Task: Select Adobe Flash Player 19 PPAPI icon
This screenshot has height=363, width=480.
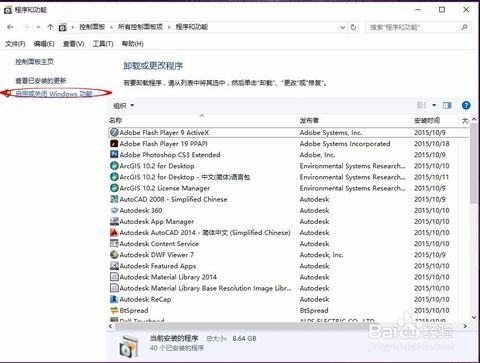Action: 114,144
